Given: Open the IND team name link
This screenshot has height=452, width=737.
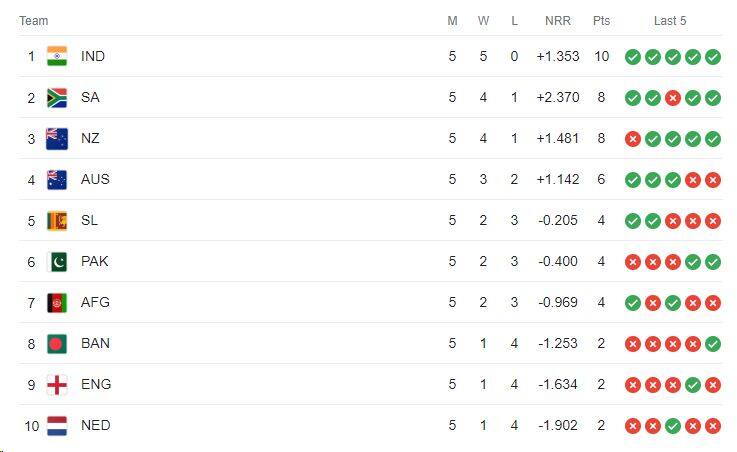Looking at the screenshot, I should click(93, 56).
